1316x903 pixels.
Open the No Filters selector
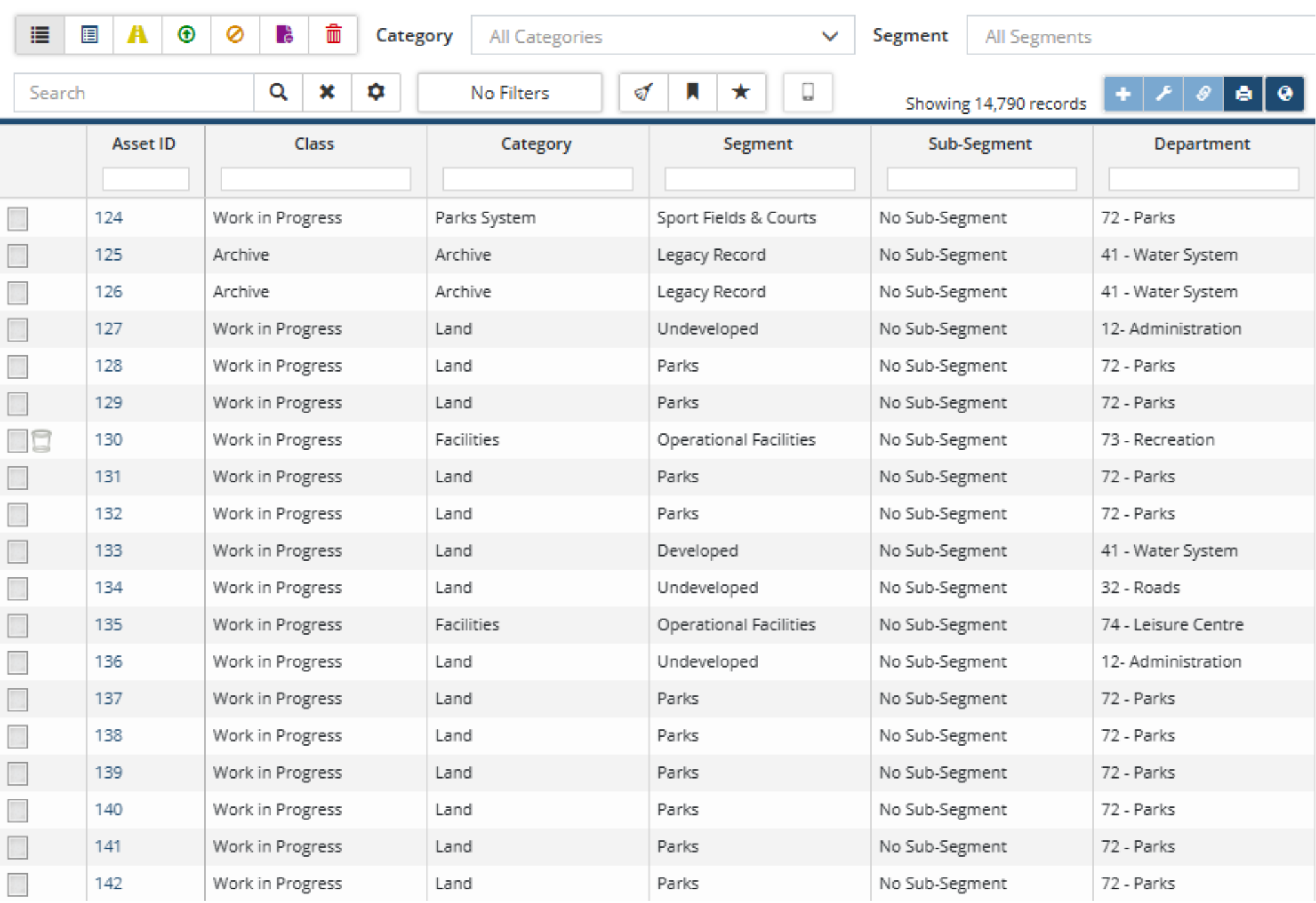tap(510, 92)
